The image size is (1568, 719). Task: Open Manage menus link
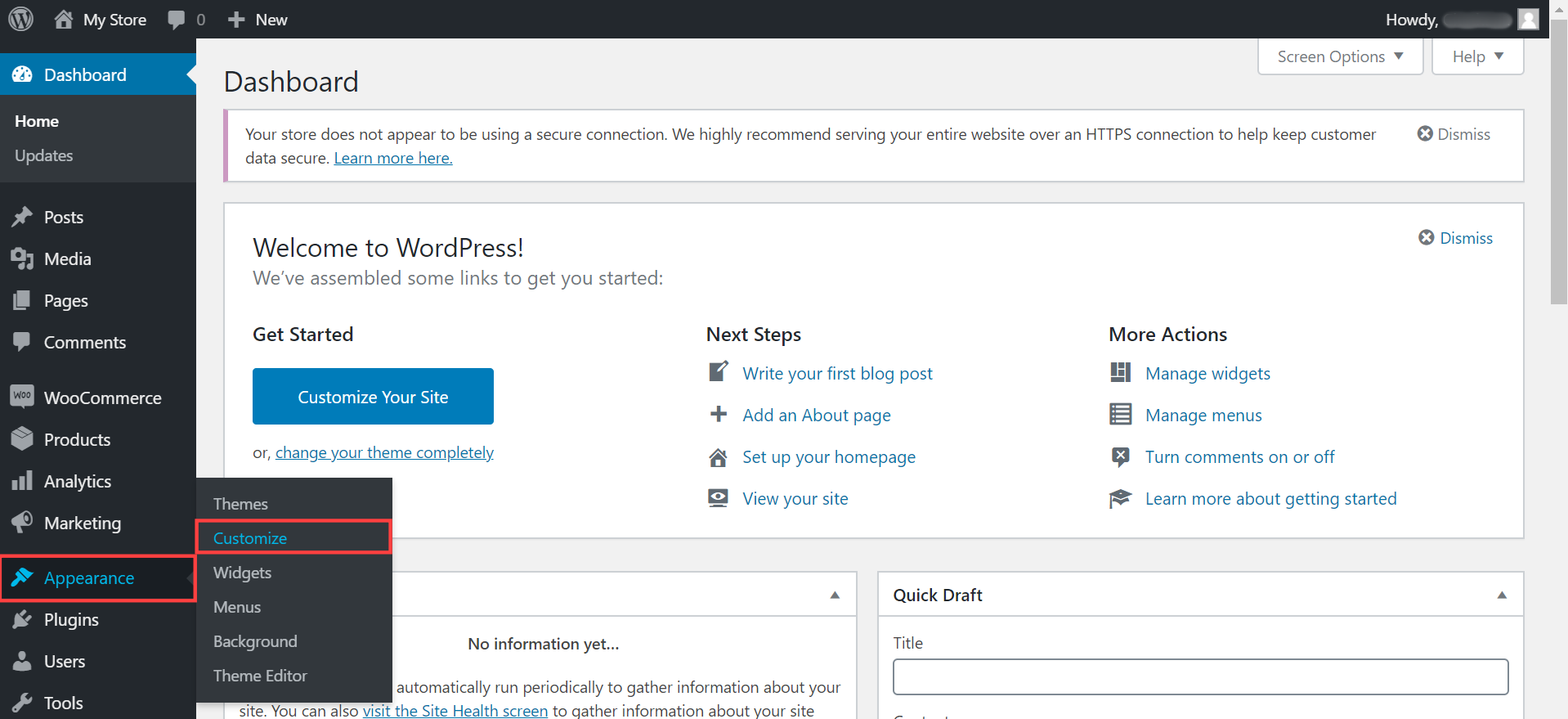point(1203,415)
